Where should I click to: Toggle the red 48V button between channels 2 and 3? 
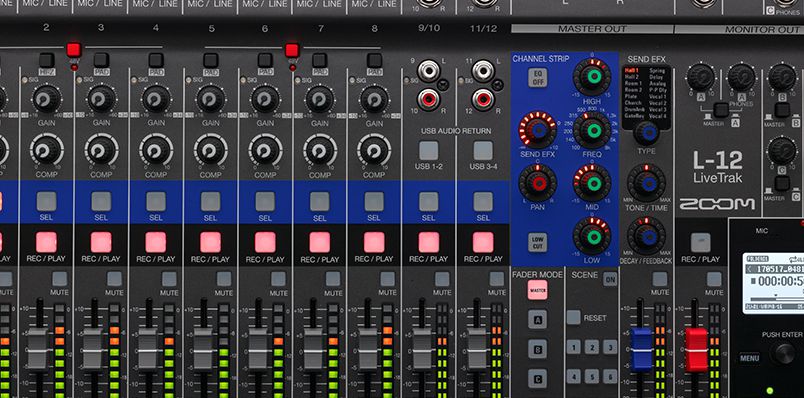[x=74, y=50]
